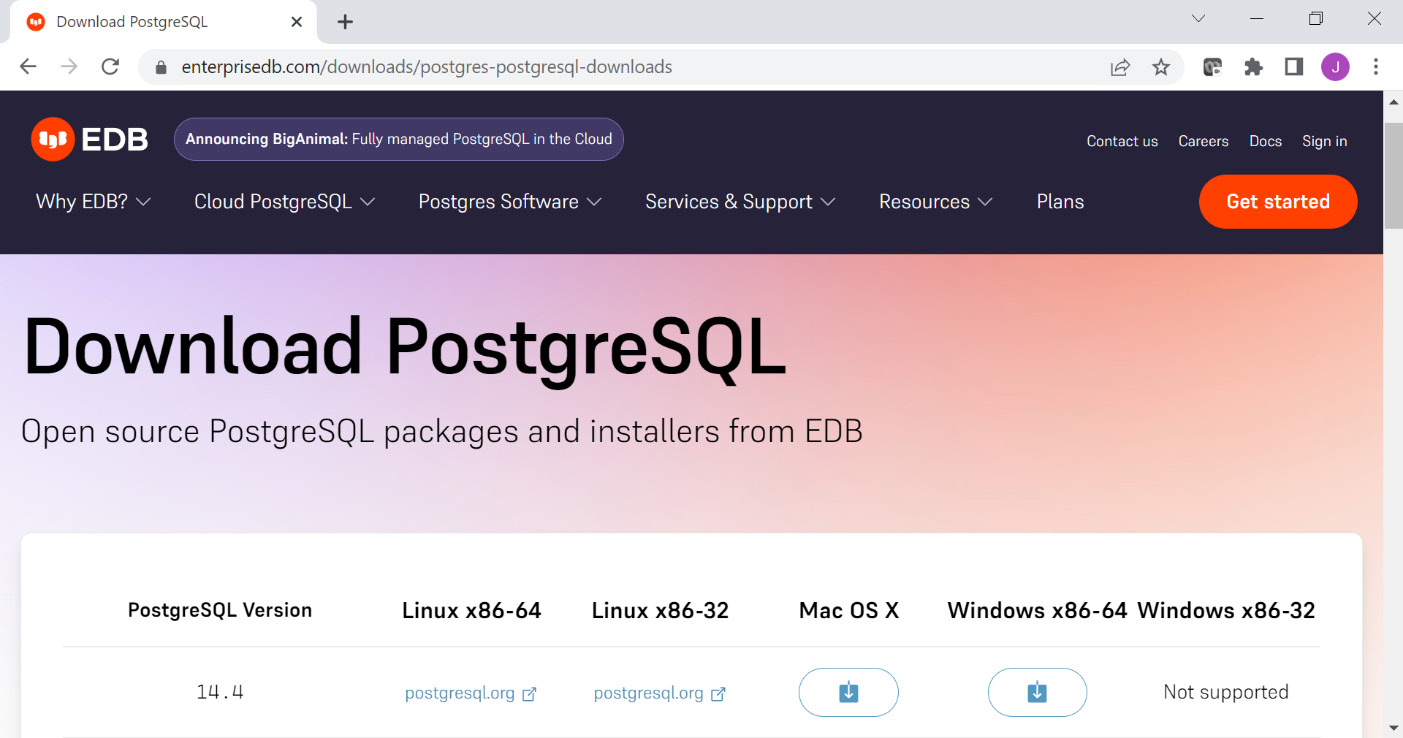Click the page scrollbar up arrow
Screen dimensions: 1403x738
pyautogui.click(x=1393, y=102)
